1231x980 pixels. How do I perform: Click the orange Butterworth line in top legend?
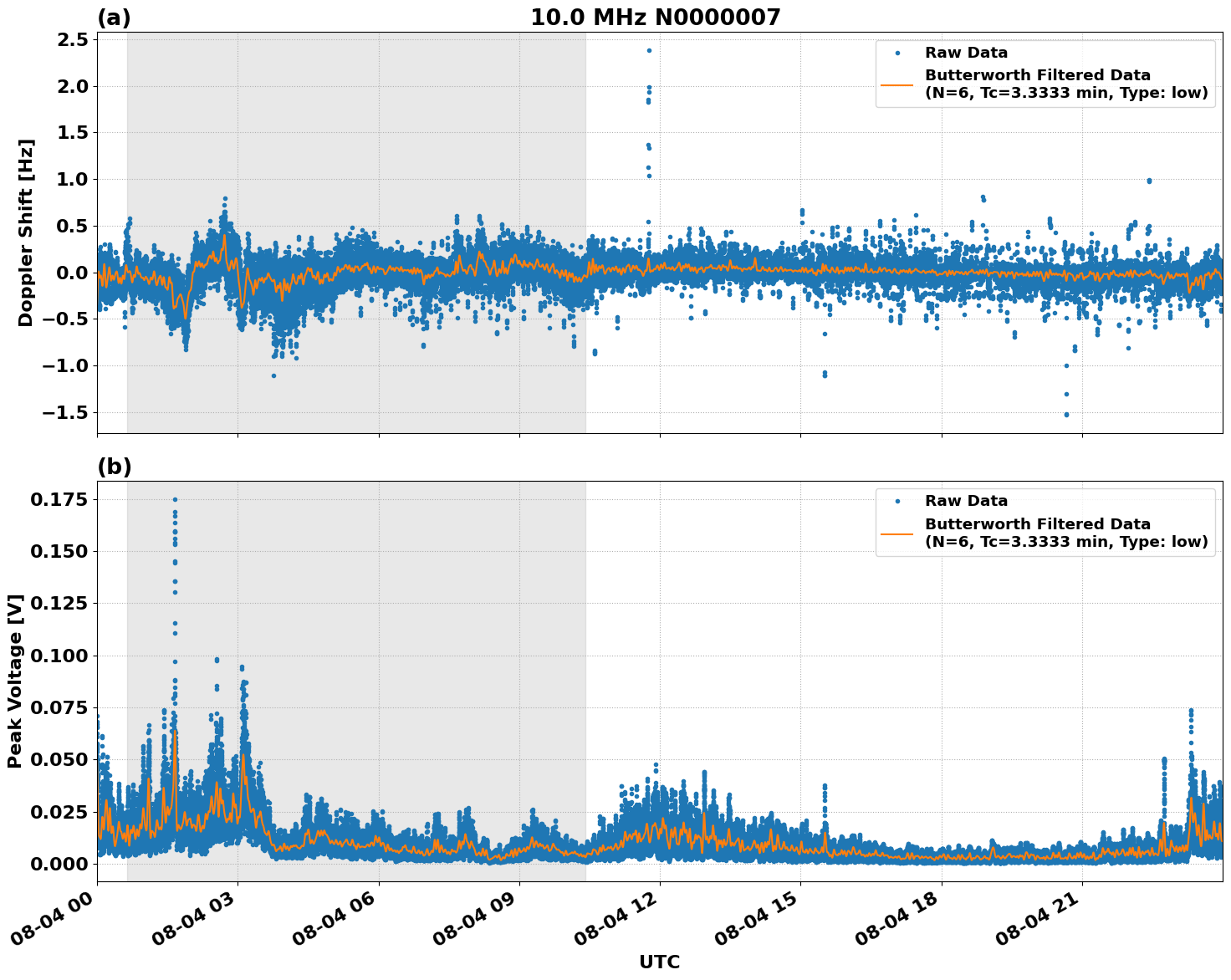897,84
